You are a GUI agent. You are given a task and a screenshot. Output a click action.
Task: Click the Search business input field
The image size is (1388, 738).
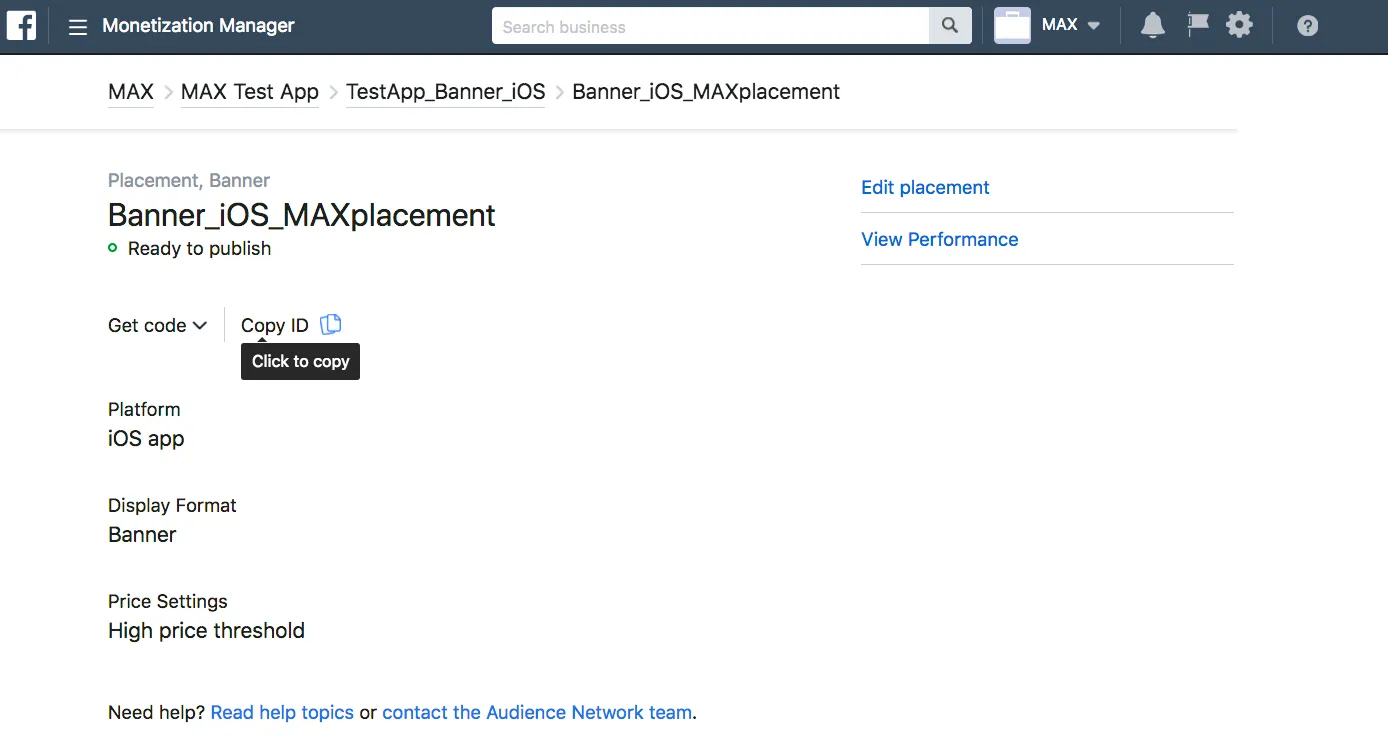click(x=700, y=25)
